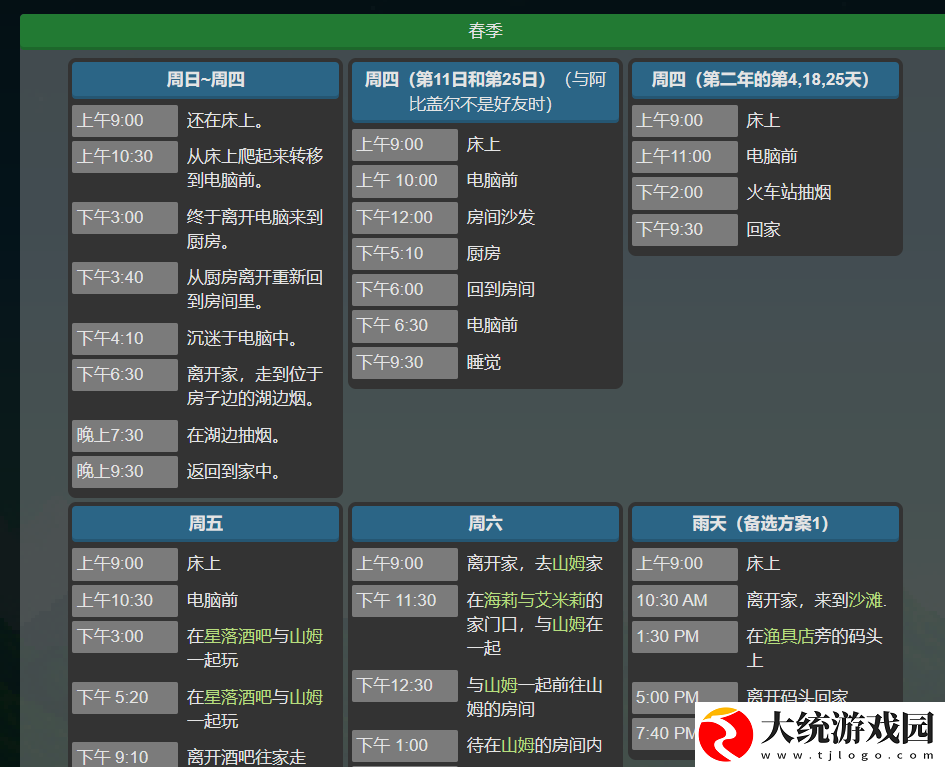This screenshot has height=767, width=945.
Task: Click the 山姆 link in Saturday's 下午 11:30 row
Action: point(569,624)
